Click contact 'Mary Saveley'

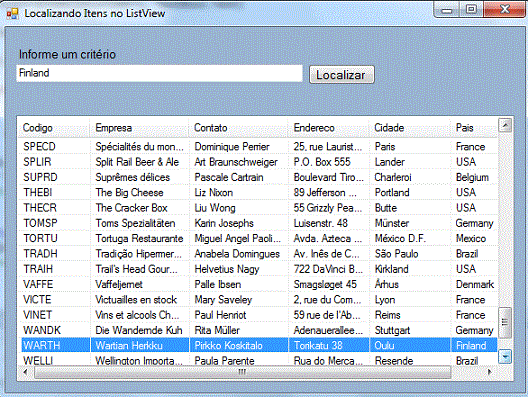coord(223,300)
